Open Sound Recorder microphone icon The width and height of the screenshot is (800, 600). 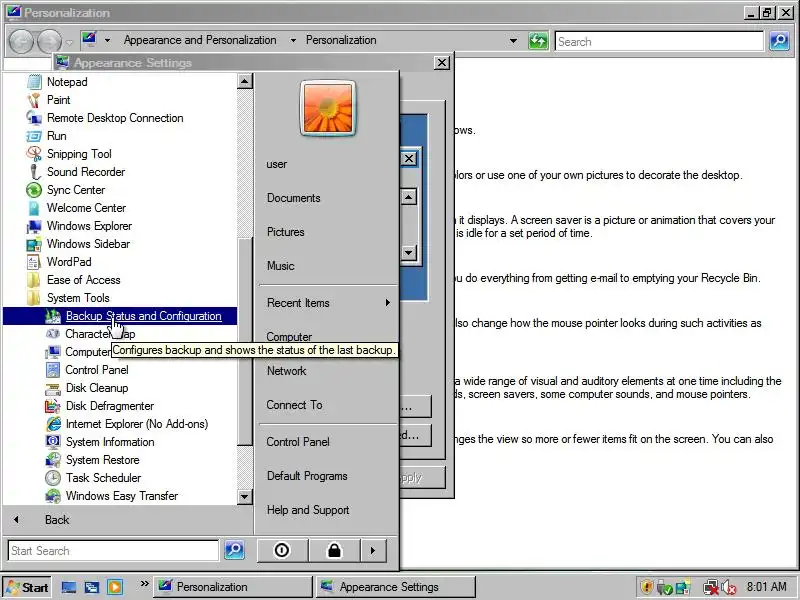(x=34, y=172)
